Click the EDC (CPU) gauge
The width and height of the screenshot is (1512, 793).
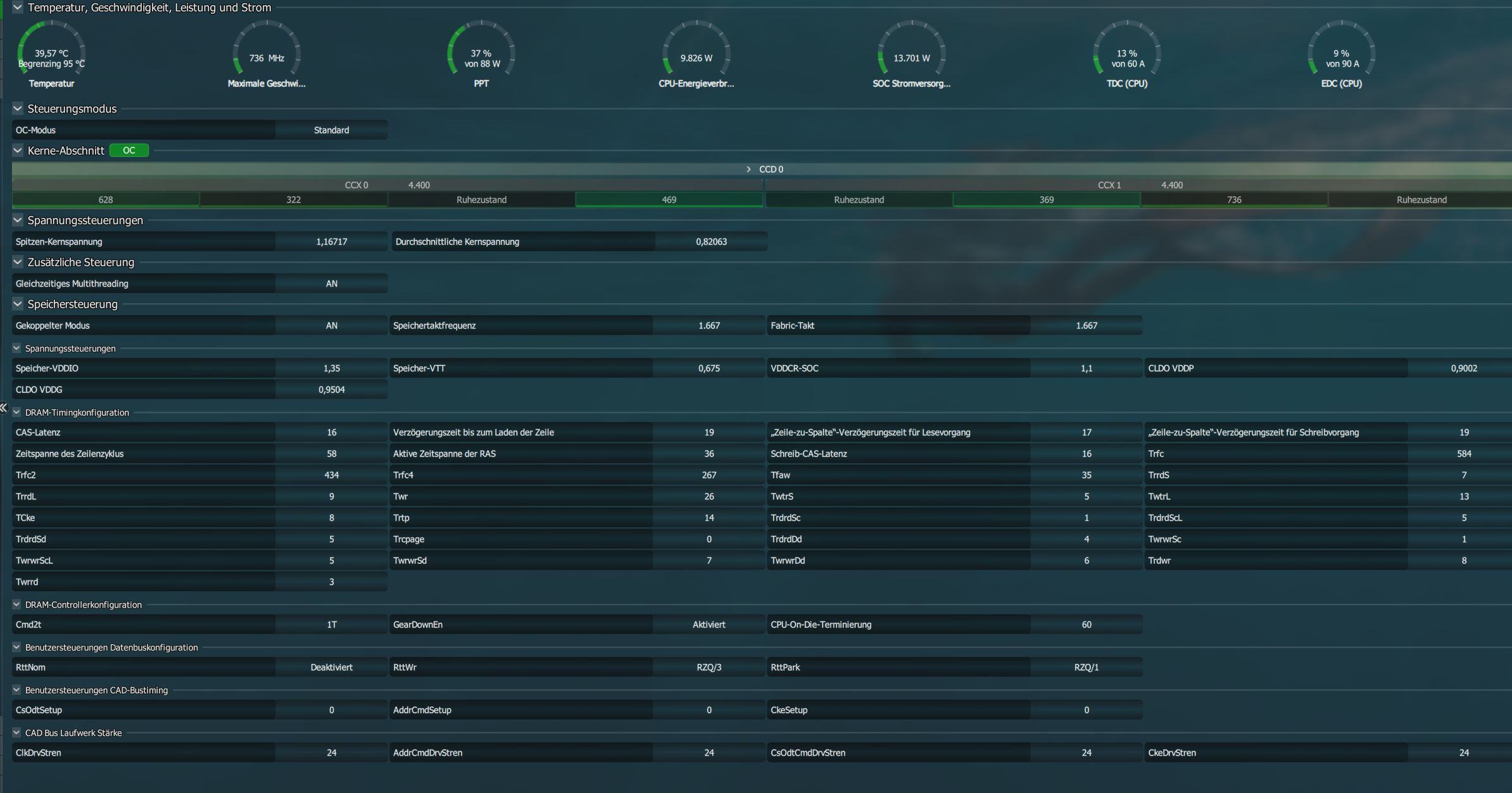coord(1342,54)
